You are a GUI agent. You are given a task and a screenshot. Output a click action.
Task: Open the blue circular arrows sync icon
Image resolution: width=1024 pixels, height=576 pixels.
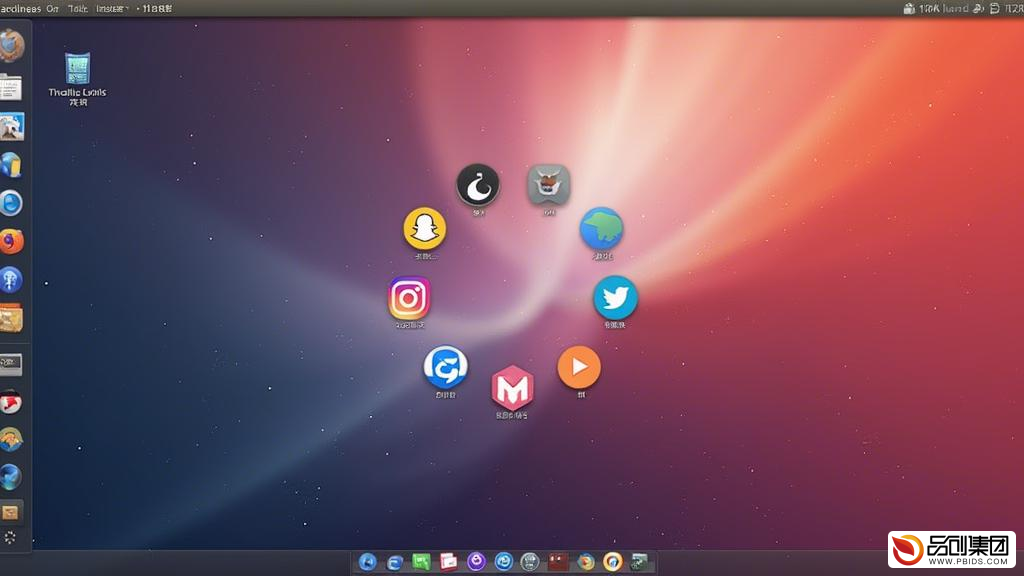coord(445,367)
